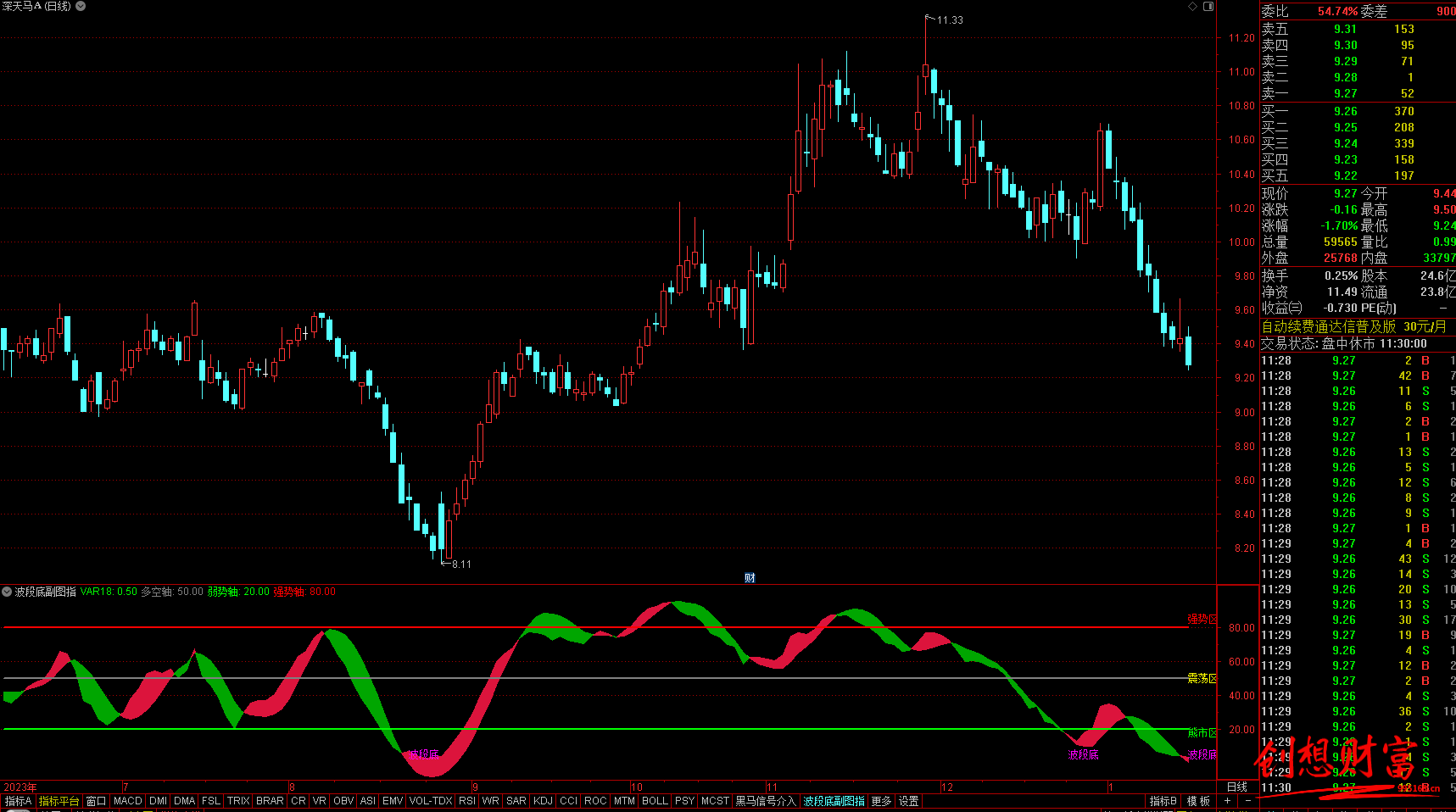Select the KDJ indicator tab

tap(544, 801)
